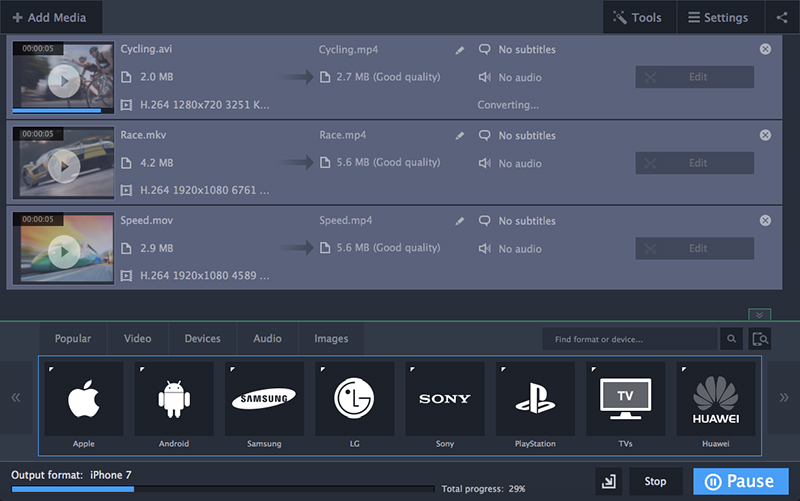Remove Speed.mov from the list
800x501 pixels.
[x=765, y=220]
